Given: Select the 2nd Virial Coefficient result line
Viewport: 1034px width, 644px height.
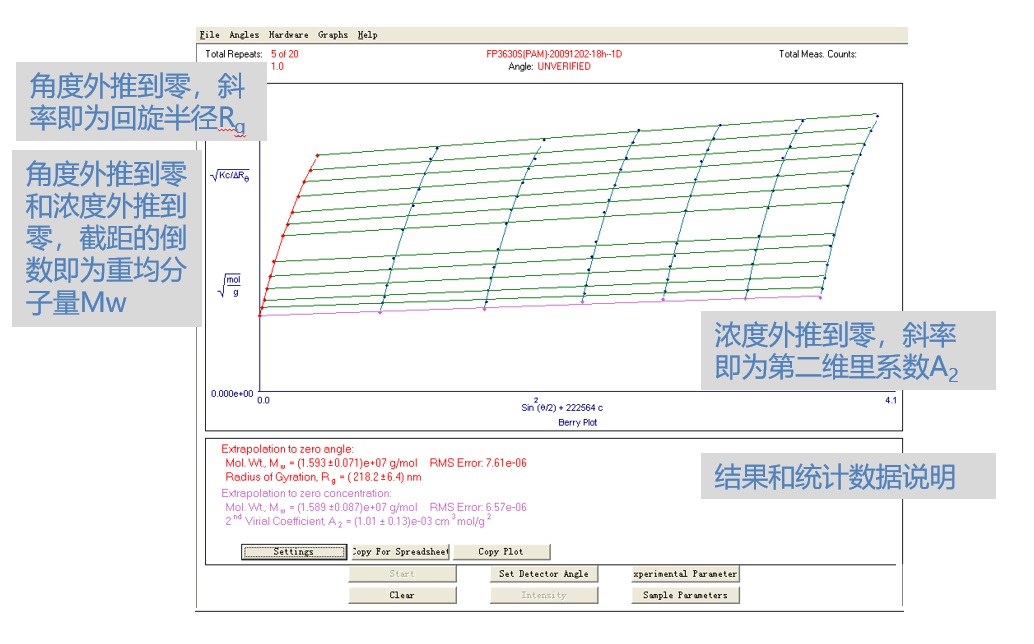Looking at the screenshot, I should [358, 520].
